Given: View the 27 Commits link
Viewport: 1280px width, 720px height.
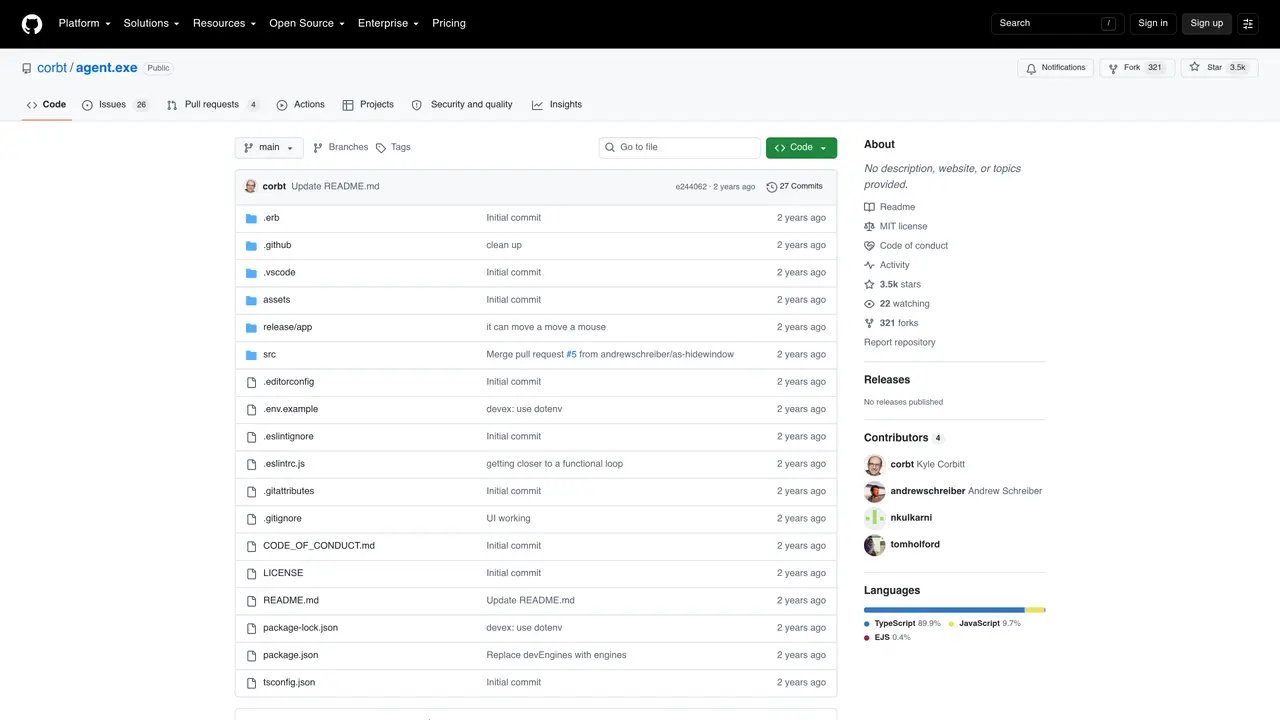Looking at the screenshot, I should [x=794, y=187].
